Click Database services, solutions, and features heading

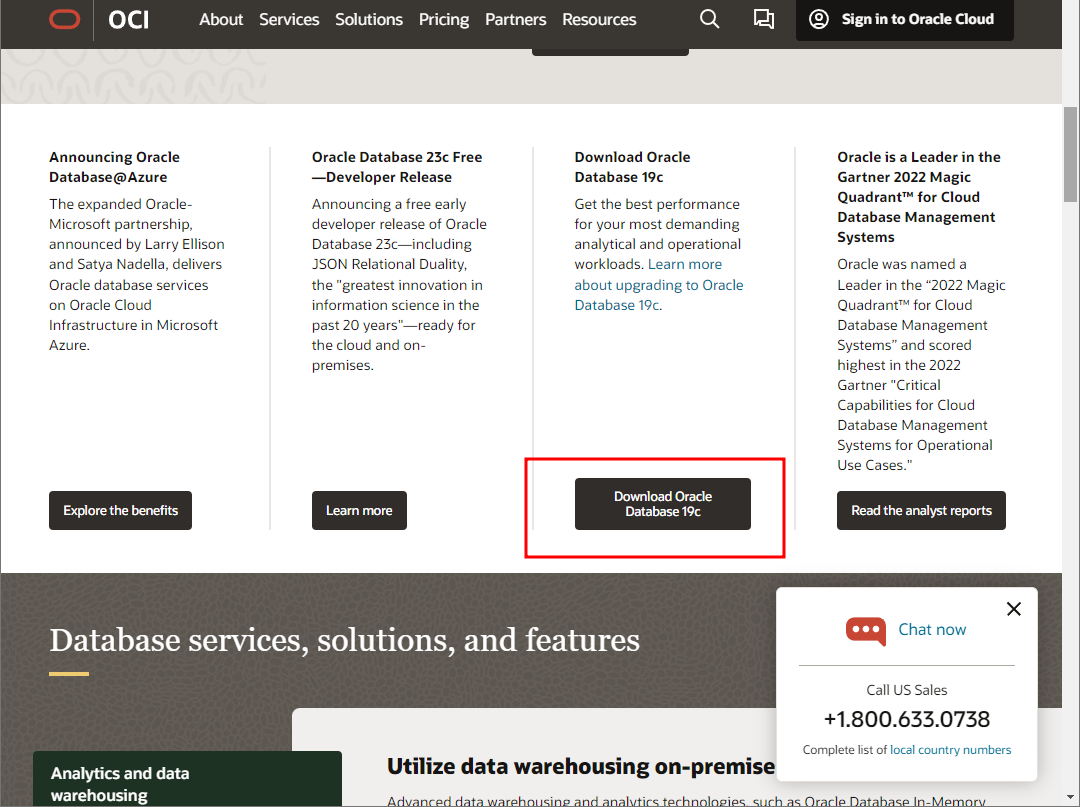pos(344,640)
